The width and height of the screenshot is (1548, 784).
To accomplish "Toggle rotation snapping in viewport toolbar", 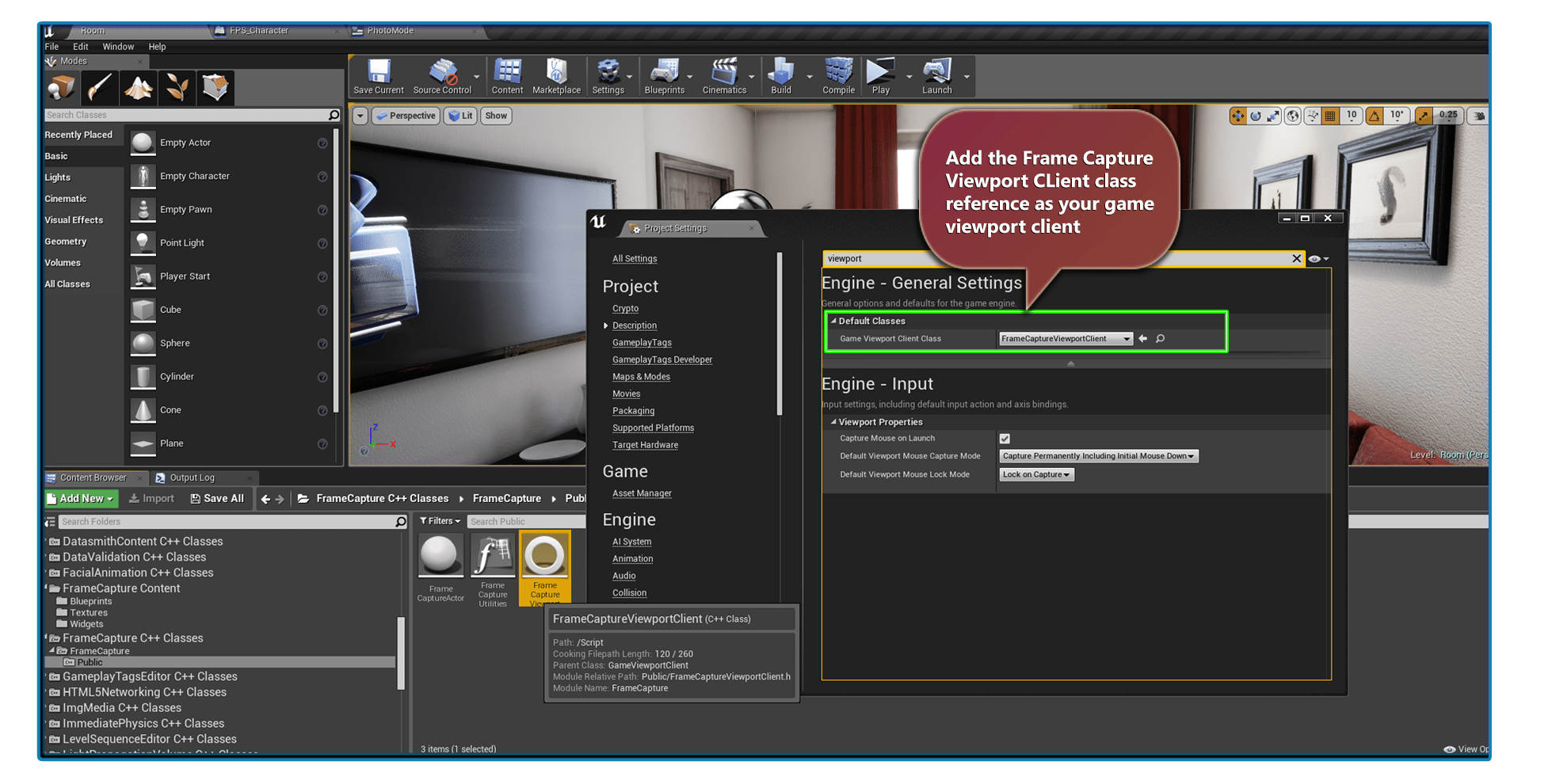I will coord(1375,116).
